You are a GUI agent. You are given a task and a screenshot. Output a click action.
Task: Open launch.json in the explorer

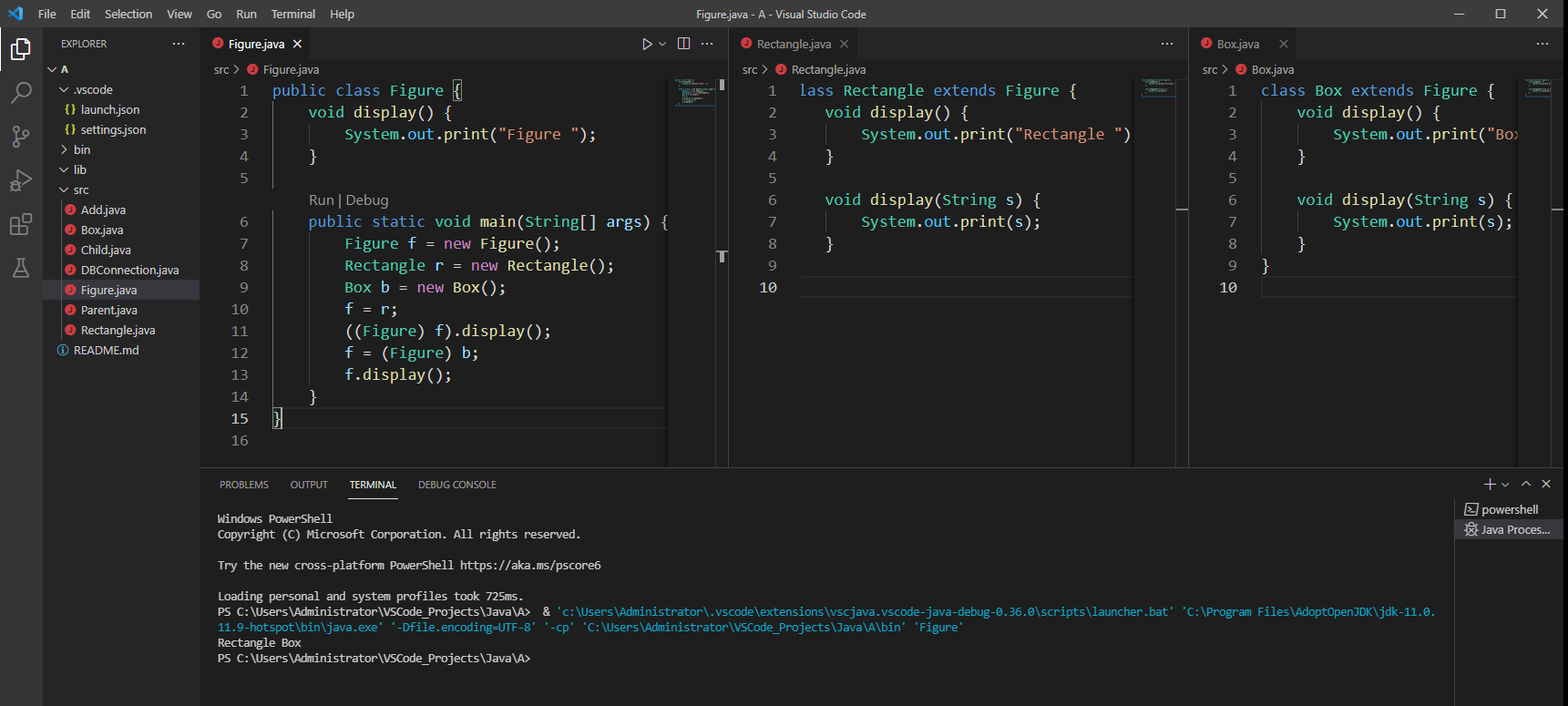(x=121, y=109)
